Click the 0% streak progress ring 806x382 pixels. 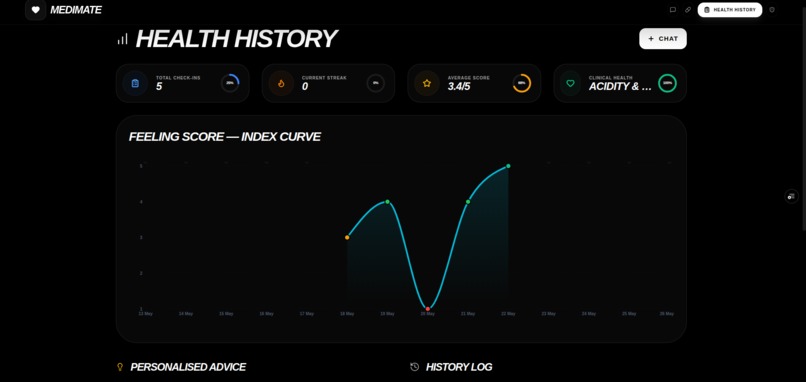click(x=376, y=83)
